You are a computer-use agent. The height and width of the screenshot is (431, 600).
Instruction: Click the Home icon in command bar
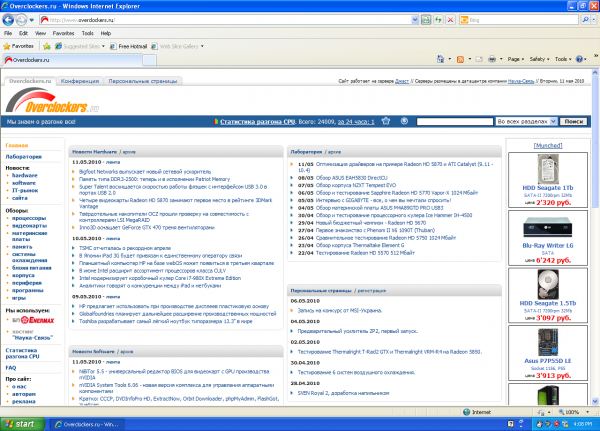[x=440, y=59]
